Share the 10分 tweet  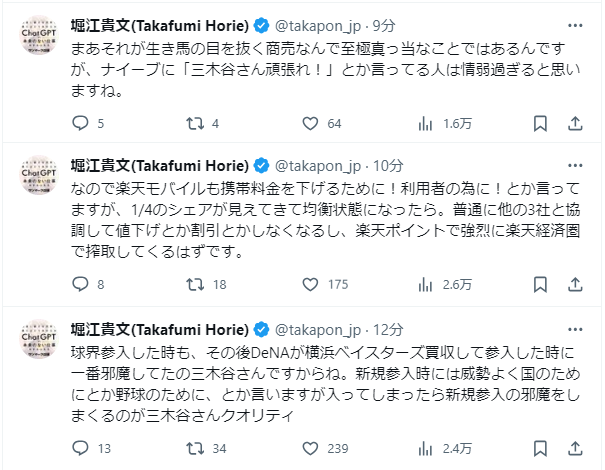(575, 284)
